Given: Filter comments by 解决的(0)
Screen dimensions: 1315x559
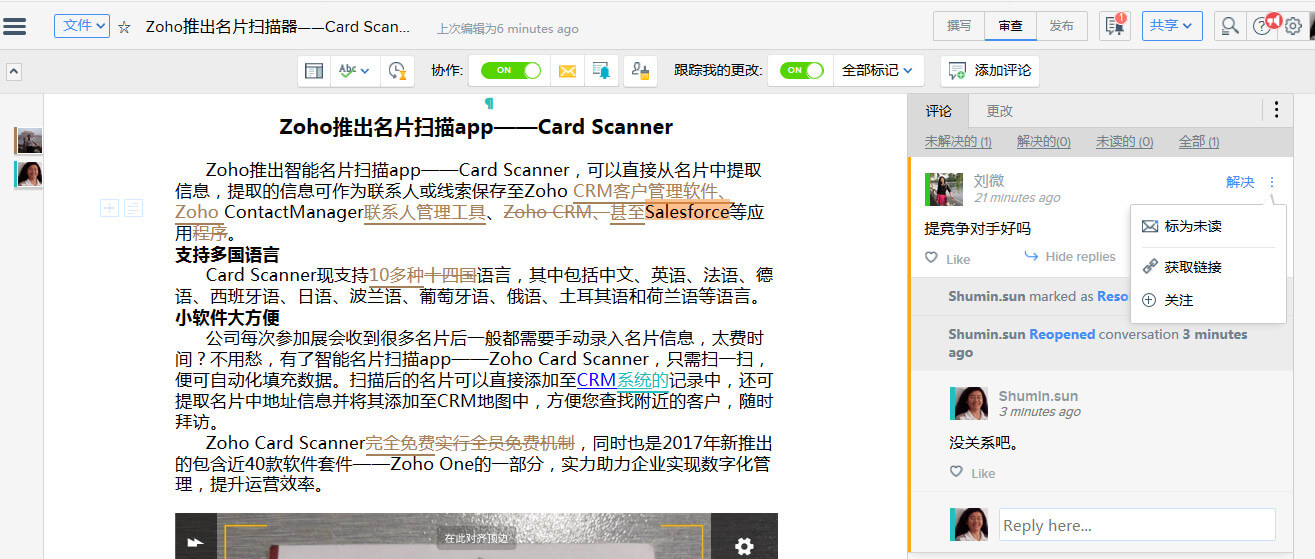Looking at the screenshot, I should click(1044, 142).
